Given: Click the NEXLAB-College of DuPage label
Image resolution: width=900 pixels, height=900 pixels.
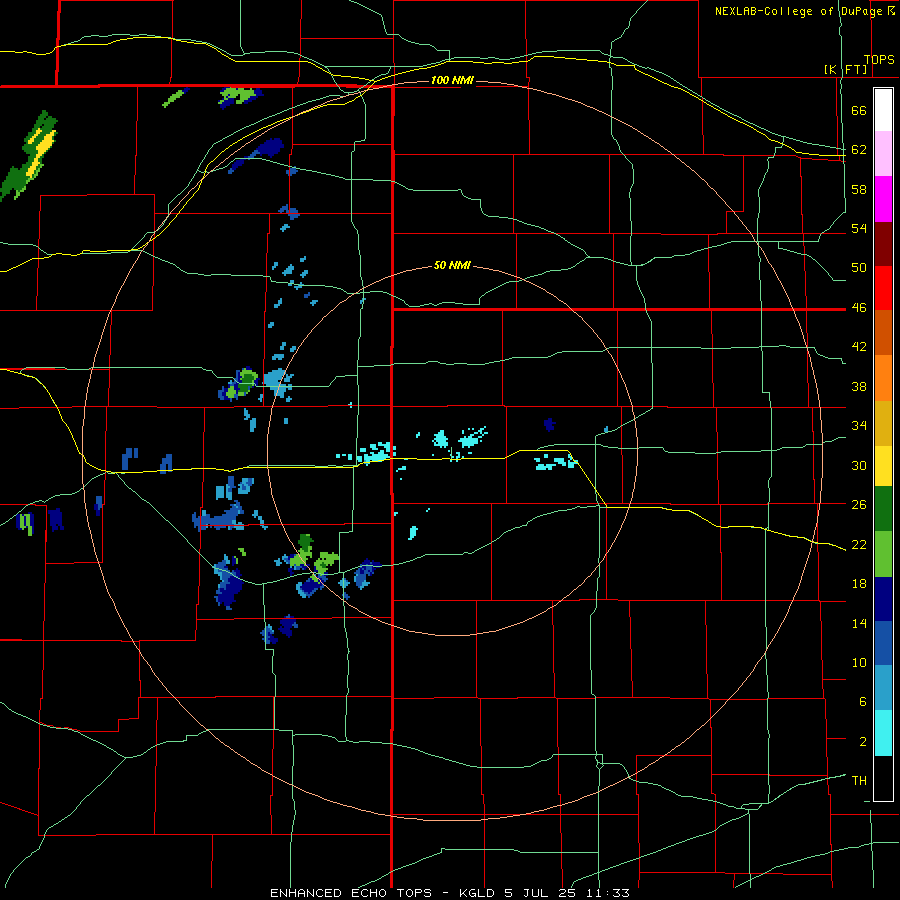Looking at the screenshot, I should click(x=799, y=11).
